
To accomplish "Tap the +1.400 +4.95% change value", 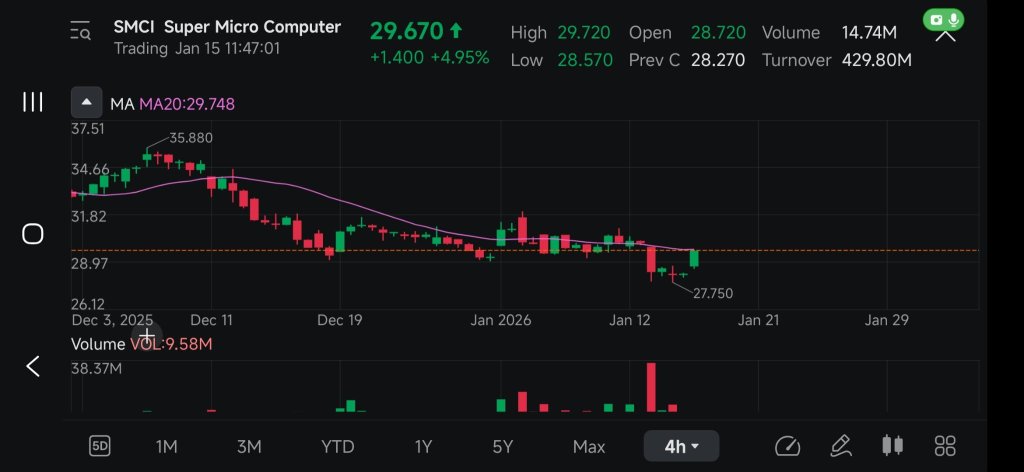I will tap(430, 58).
